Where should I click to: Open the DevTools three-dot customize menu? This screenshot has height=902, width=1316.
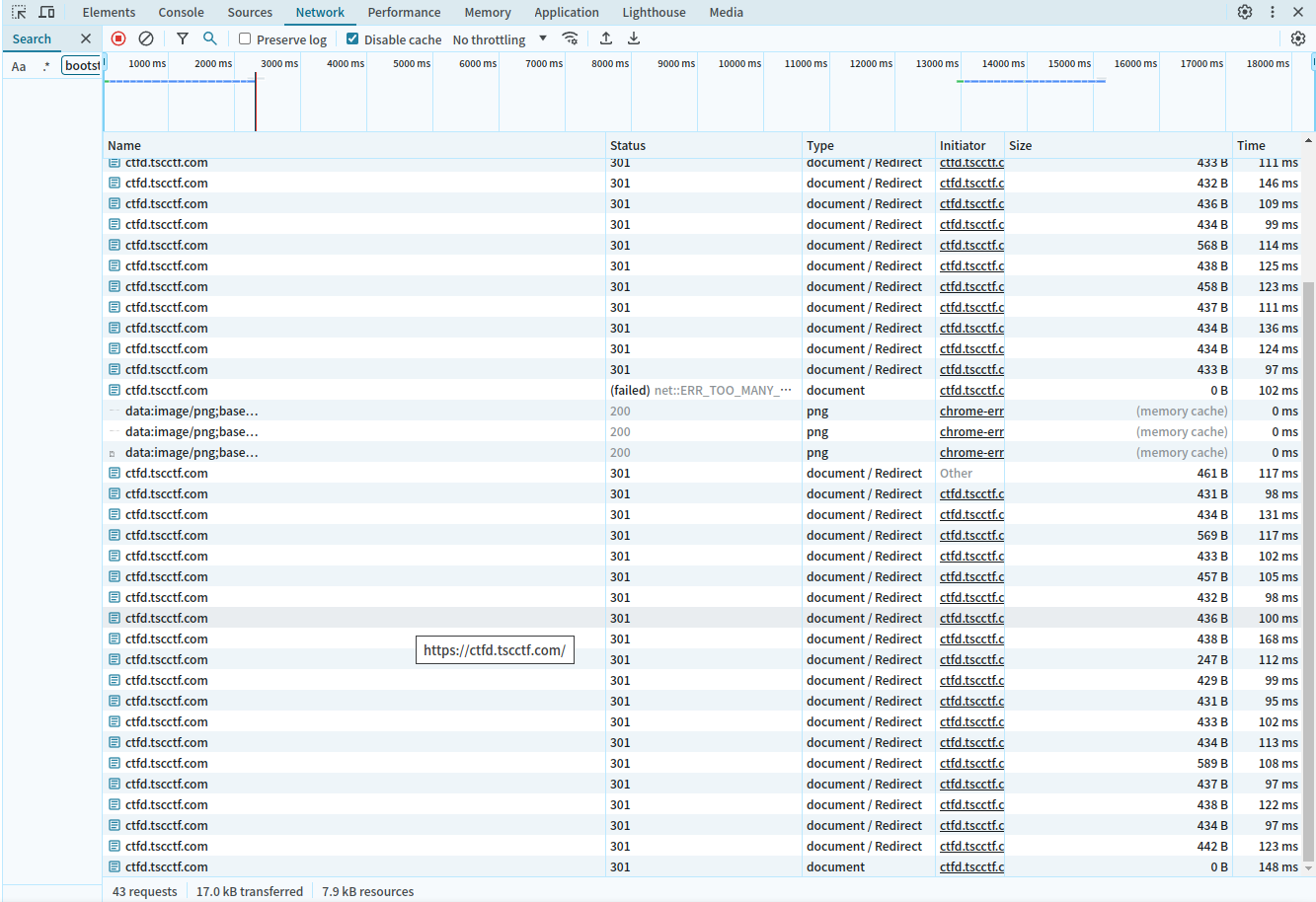[1273, 13]
